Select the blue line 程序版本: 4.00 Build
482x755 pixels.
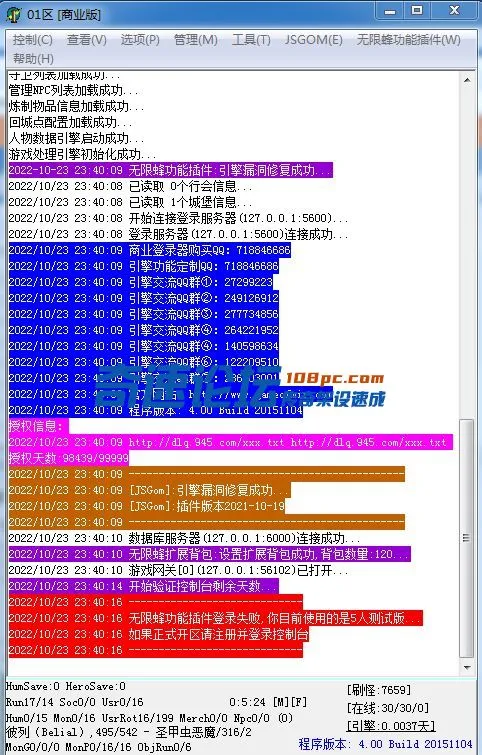pos(156,410)
